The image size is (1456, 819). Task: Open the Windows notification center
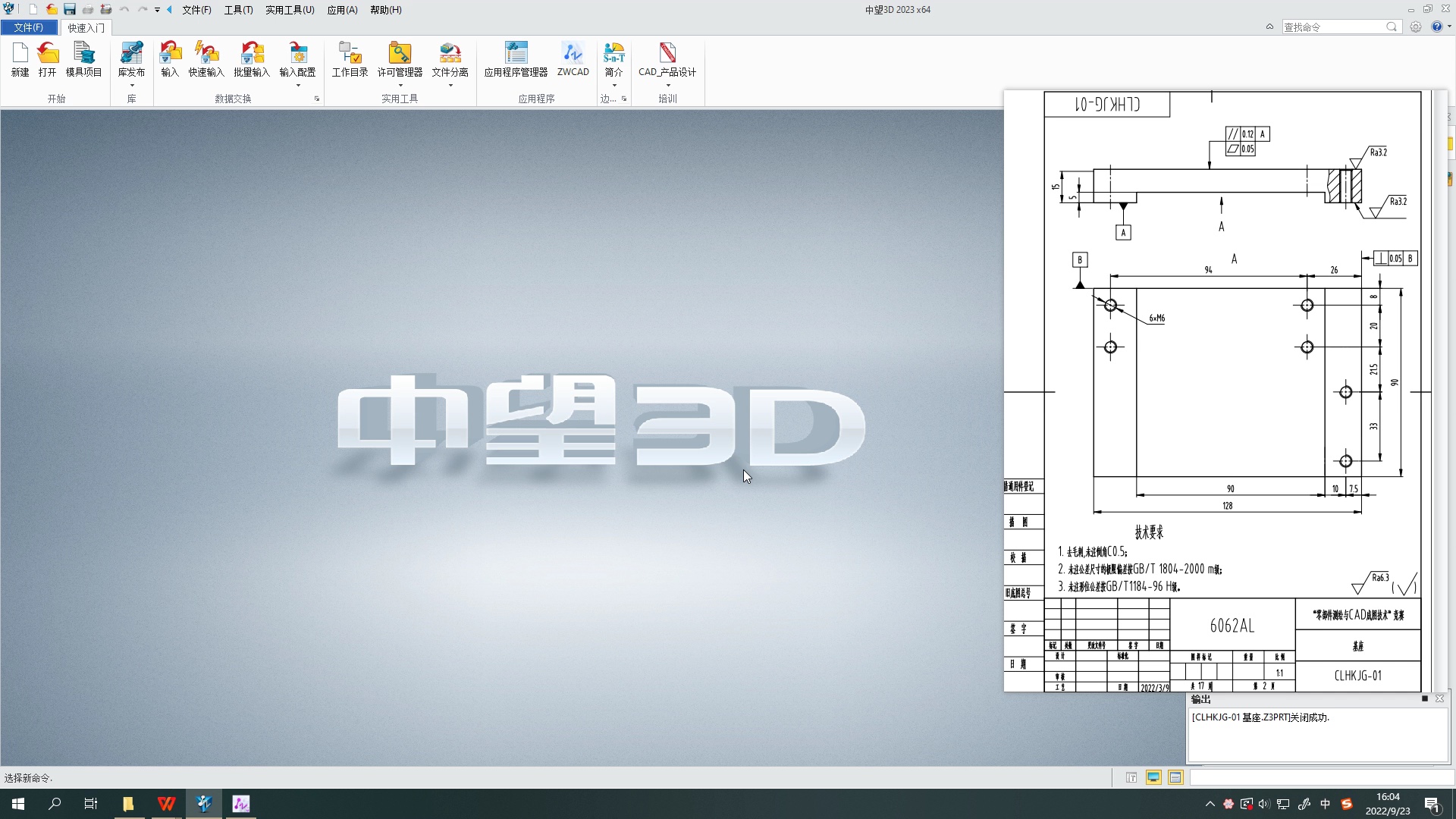(1432, 804)
